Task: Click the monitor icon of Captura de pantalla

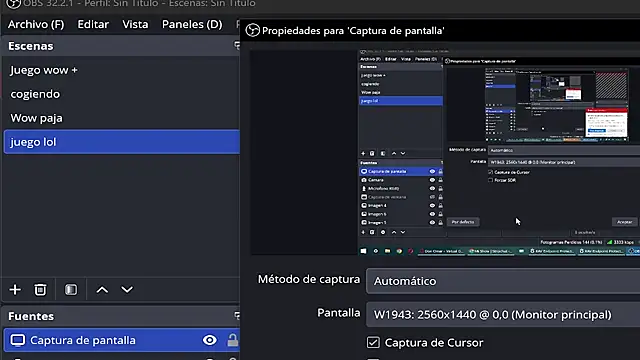Action: 18,340
